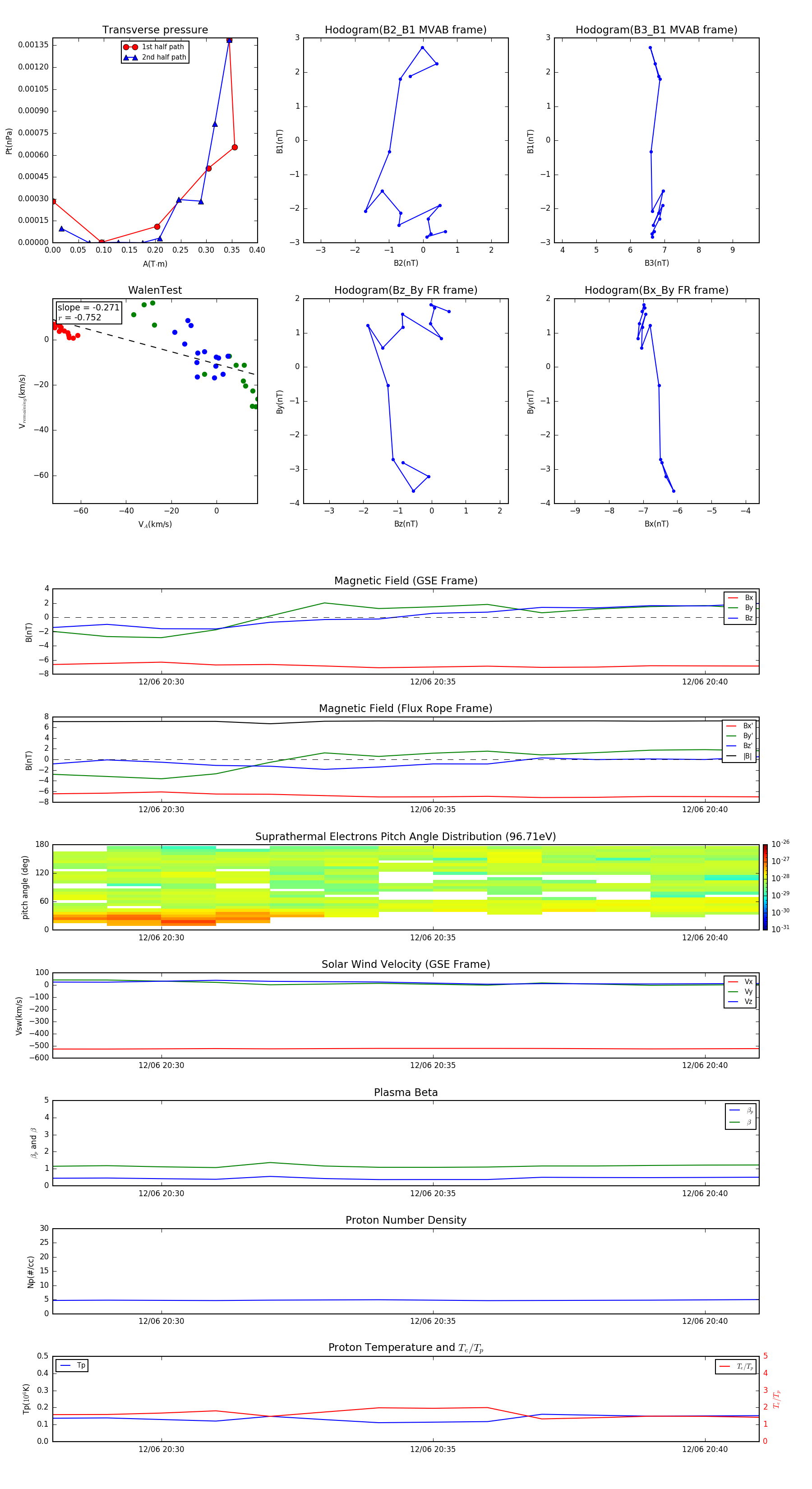The height and width of the screenshot is (1489, 812).
Task: Click the 'VA(km/s)' x-axis label
Action: pos(155,524)
